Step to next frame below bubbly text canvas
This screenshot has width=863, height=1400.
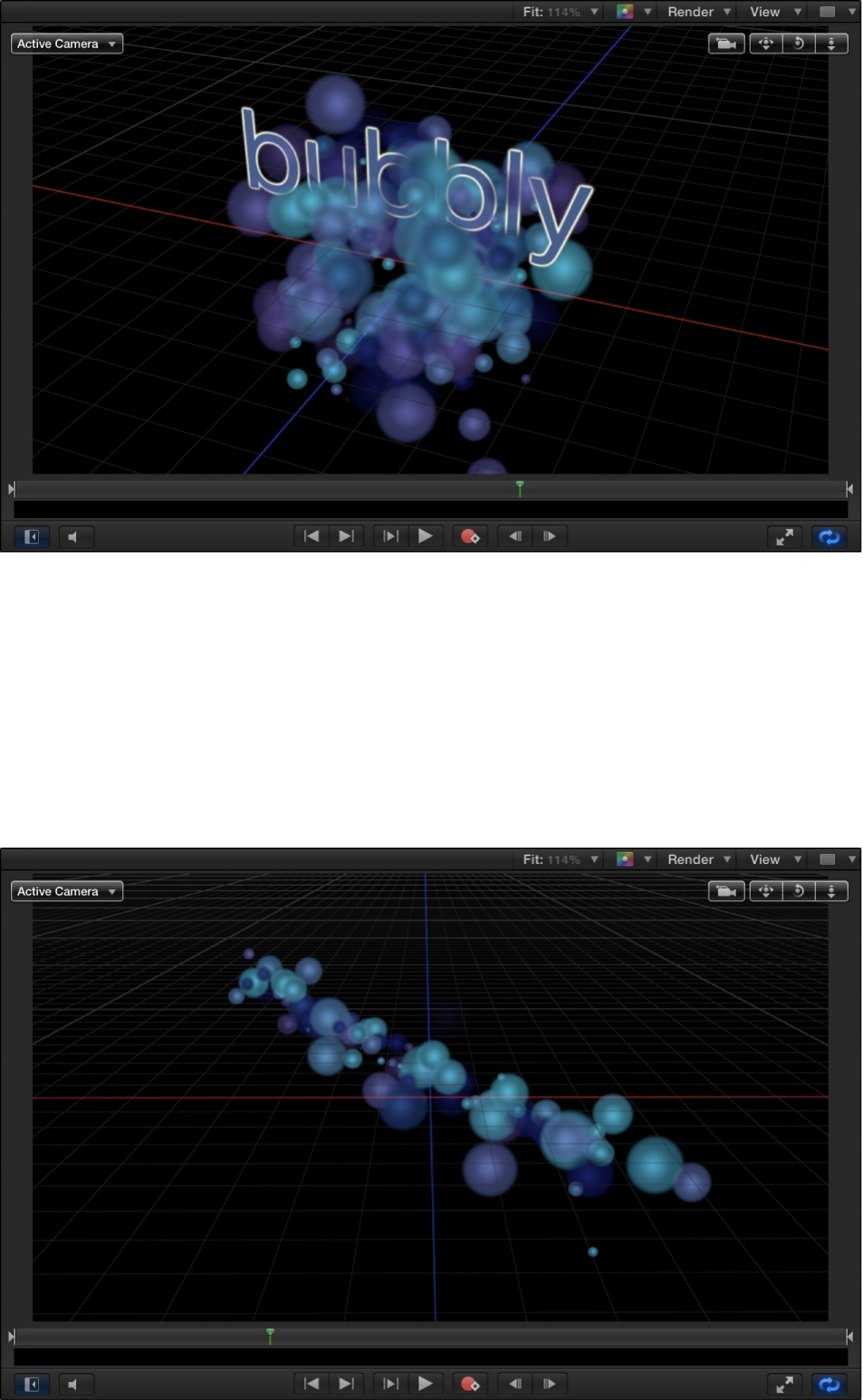click(550, 536)
